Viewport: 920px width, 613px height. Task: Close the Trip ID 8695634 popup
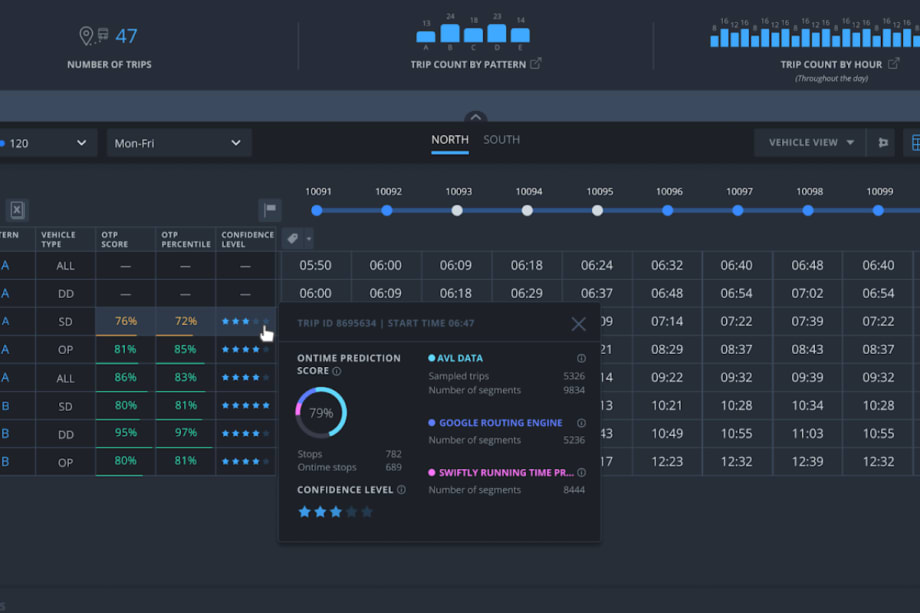point(578,324)
